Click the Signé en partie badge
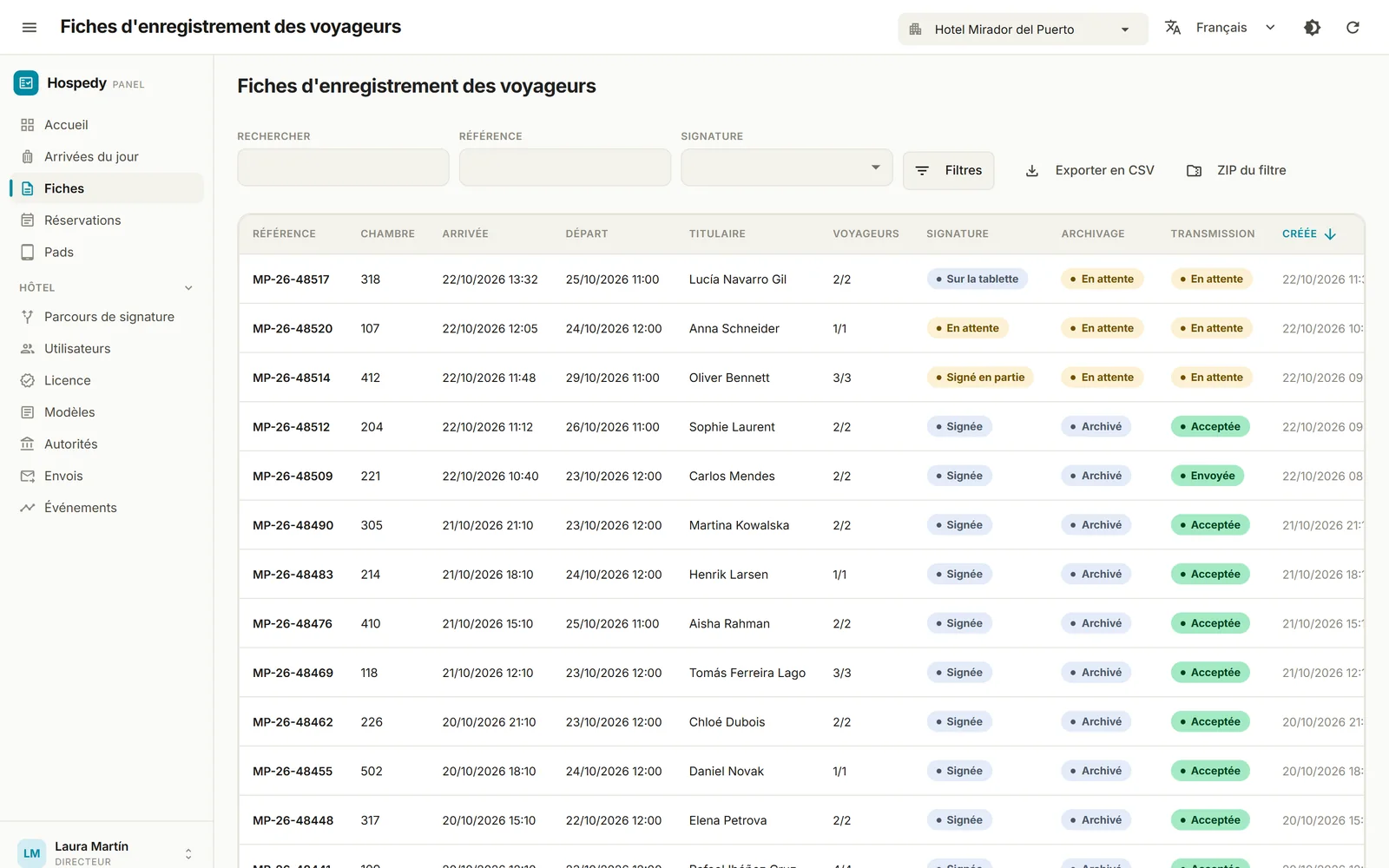Image resolution: width=1389 pixels, height=868 pixels. 980,378
